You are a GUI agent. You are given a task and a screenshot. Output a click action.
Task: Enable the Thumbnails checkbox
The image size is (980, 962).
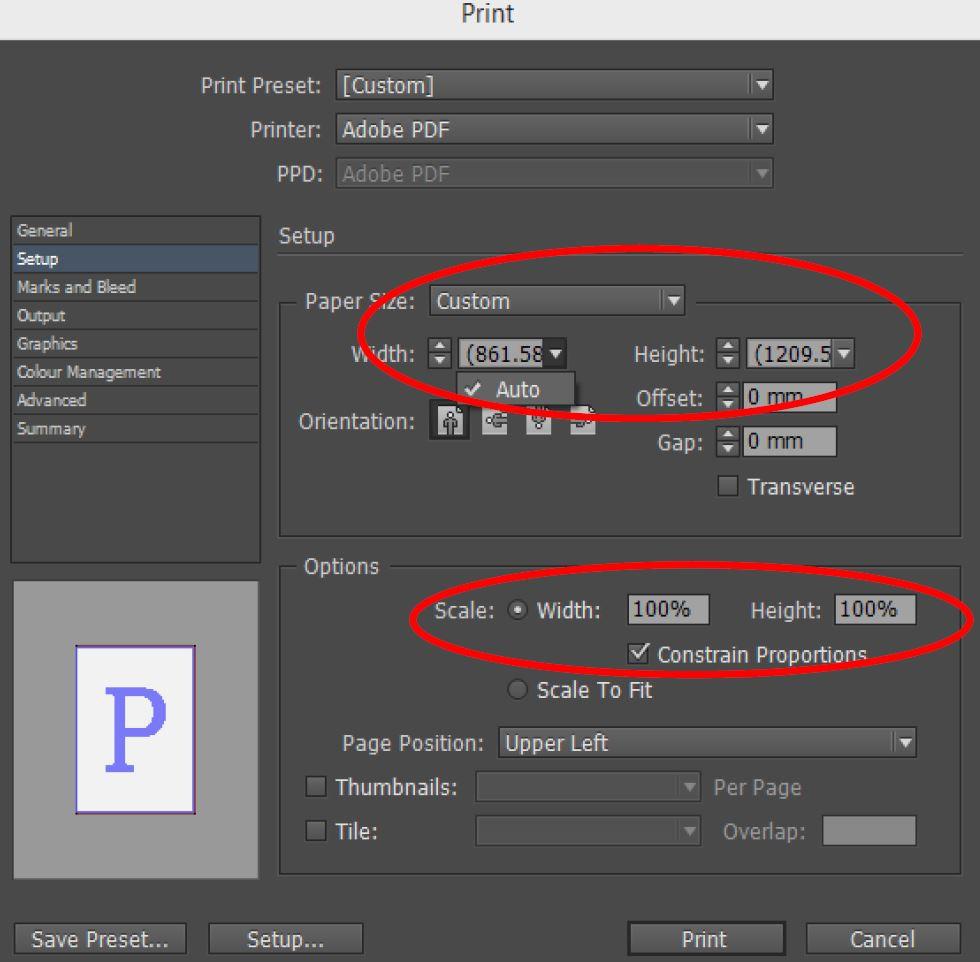pos(316,786)
